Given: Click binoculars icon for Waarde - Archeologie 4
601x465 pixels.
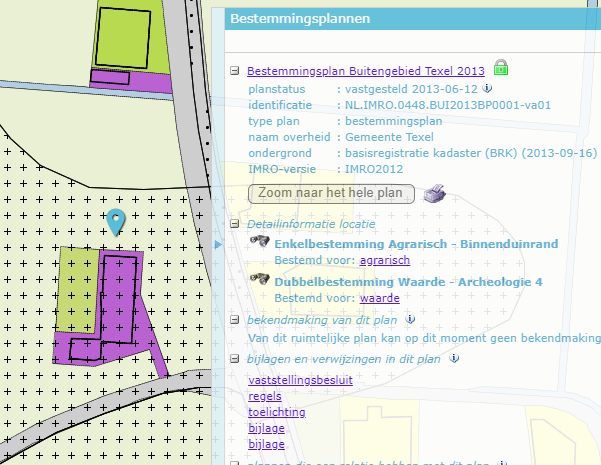Looking at the screenshot, I should [x=260, y=279].
